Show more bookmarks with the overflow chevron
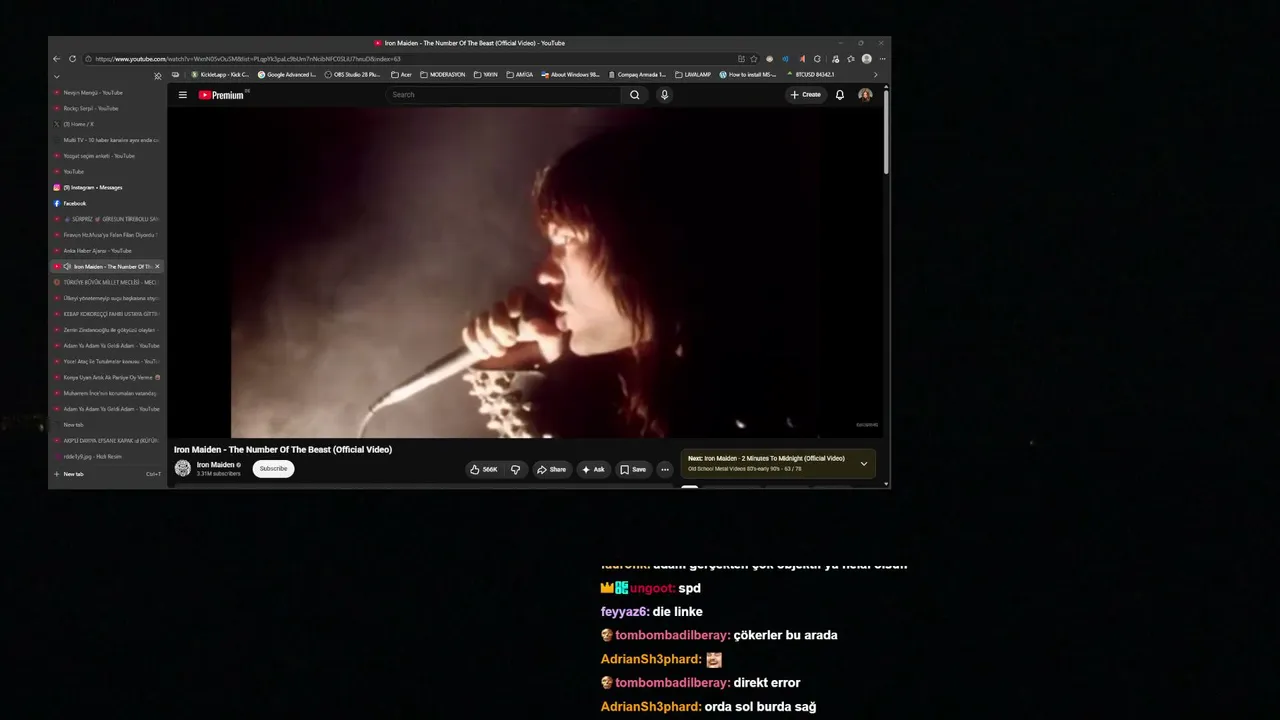The width and height of the screenshot is (1280, 720). click(875, 75)
